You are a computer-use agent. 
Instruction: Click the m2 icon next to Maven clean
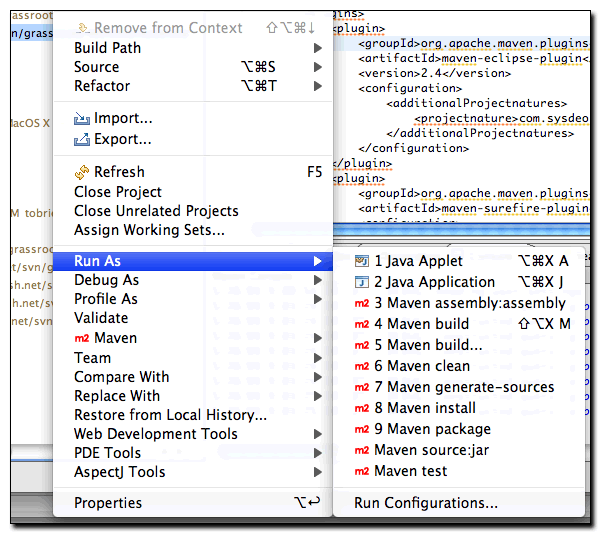coord(362,366)
